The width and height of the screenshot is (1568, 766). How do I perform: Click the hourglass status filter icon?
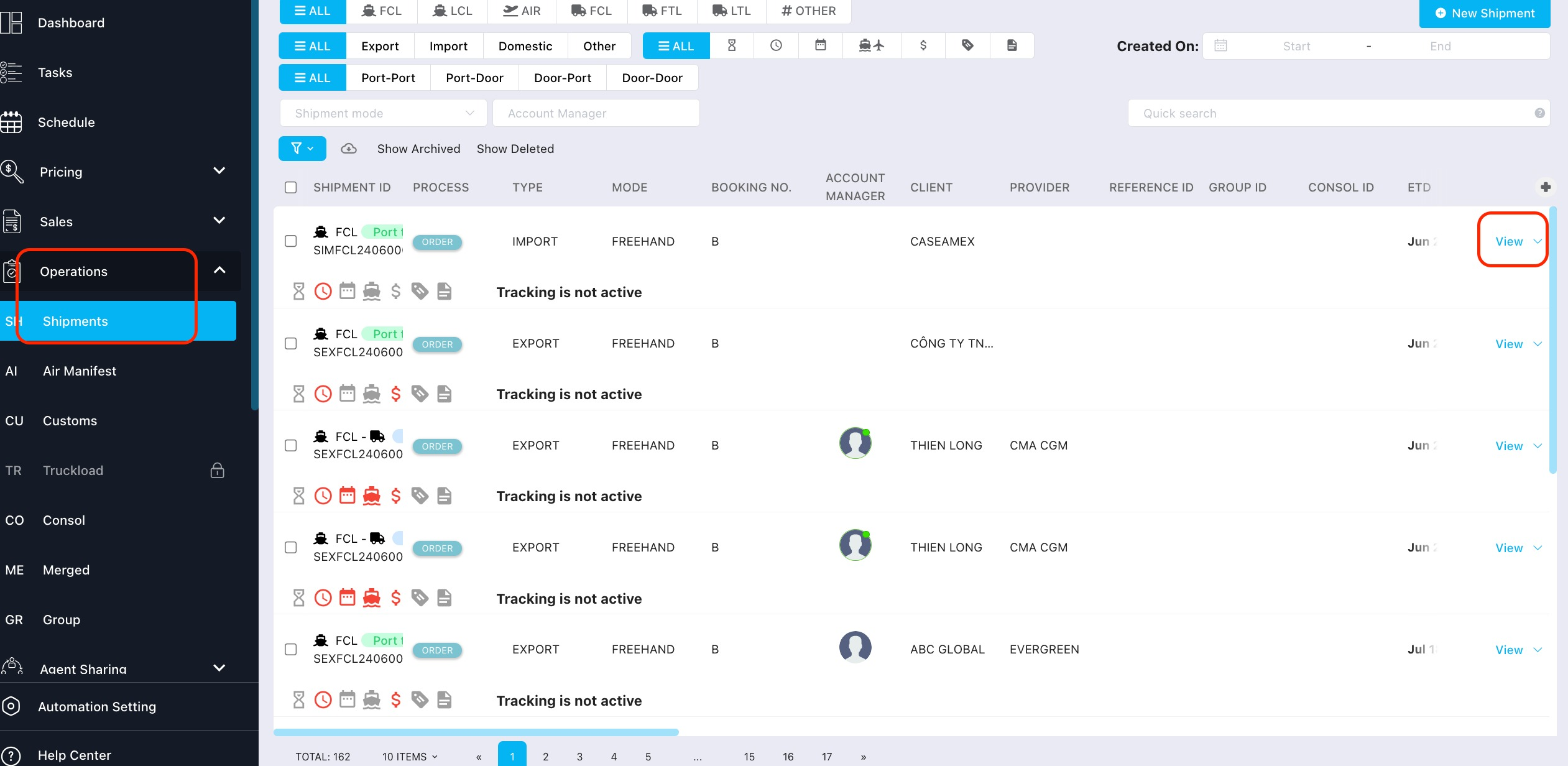731,45
